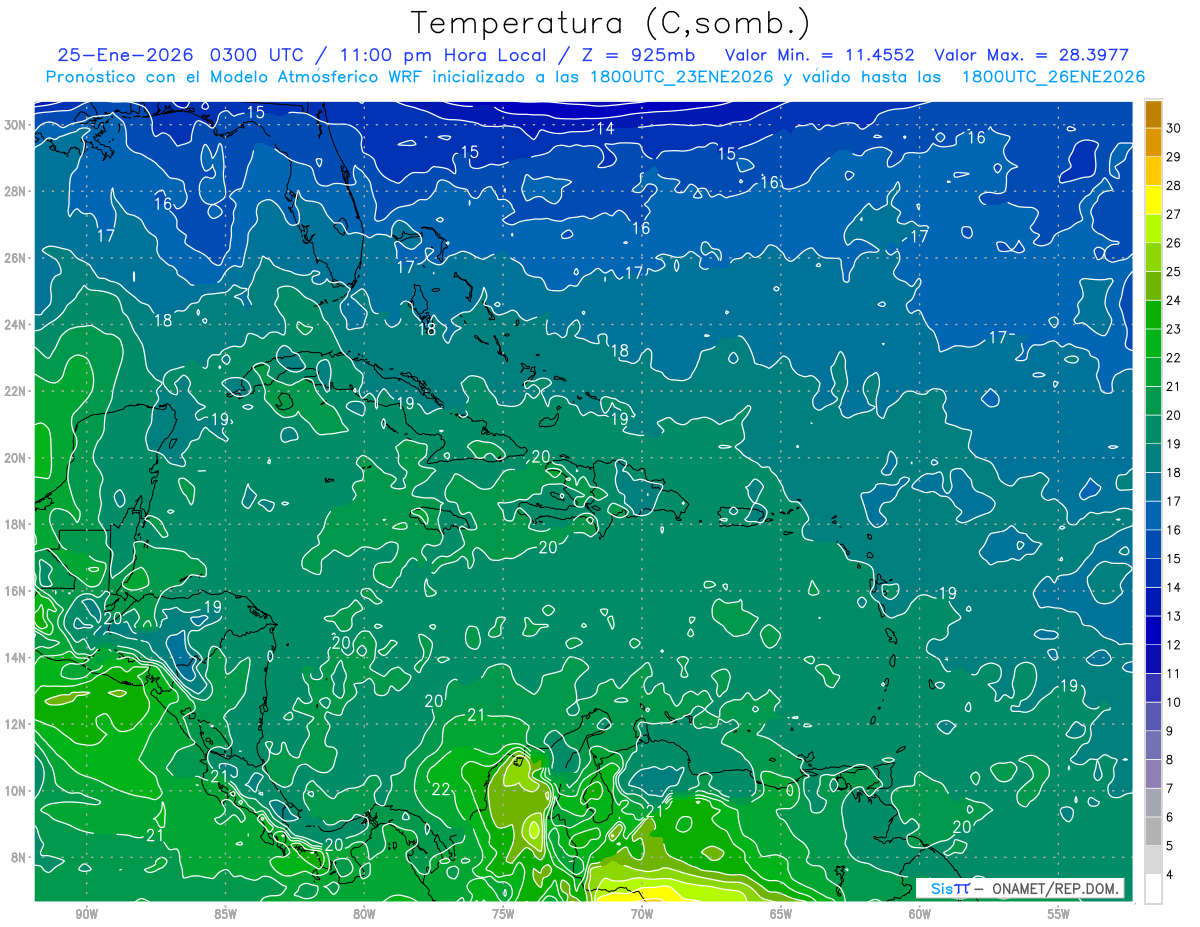This screenshot has height=927, width=1200.
Task: Click the green swatch between 22 and 23
Action: tap(1153, 343)
